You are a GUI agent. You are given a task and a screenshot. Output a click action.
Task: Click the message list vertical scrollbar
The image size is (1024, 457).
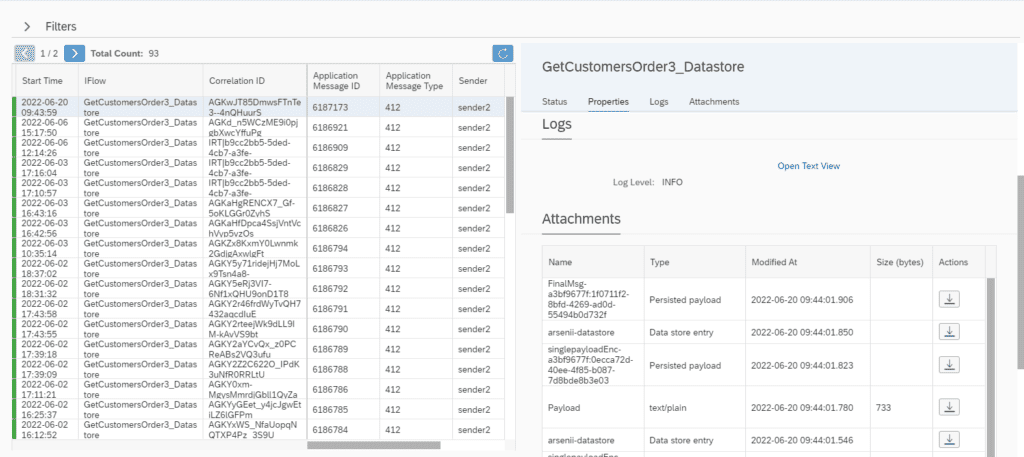click(510, 155)
